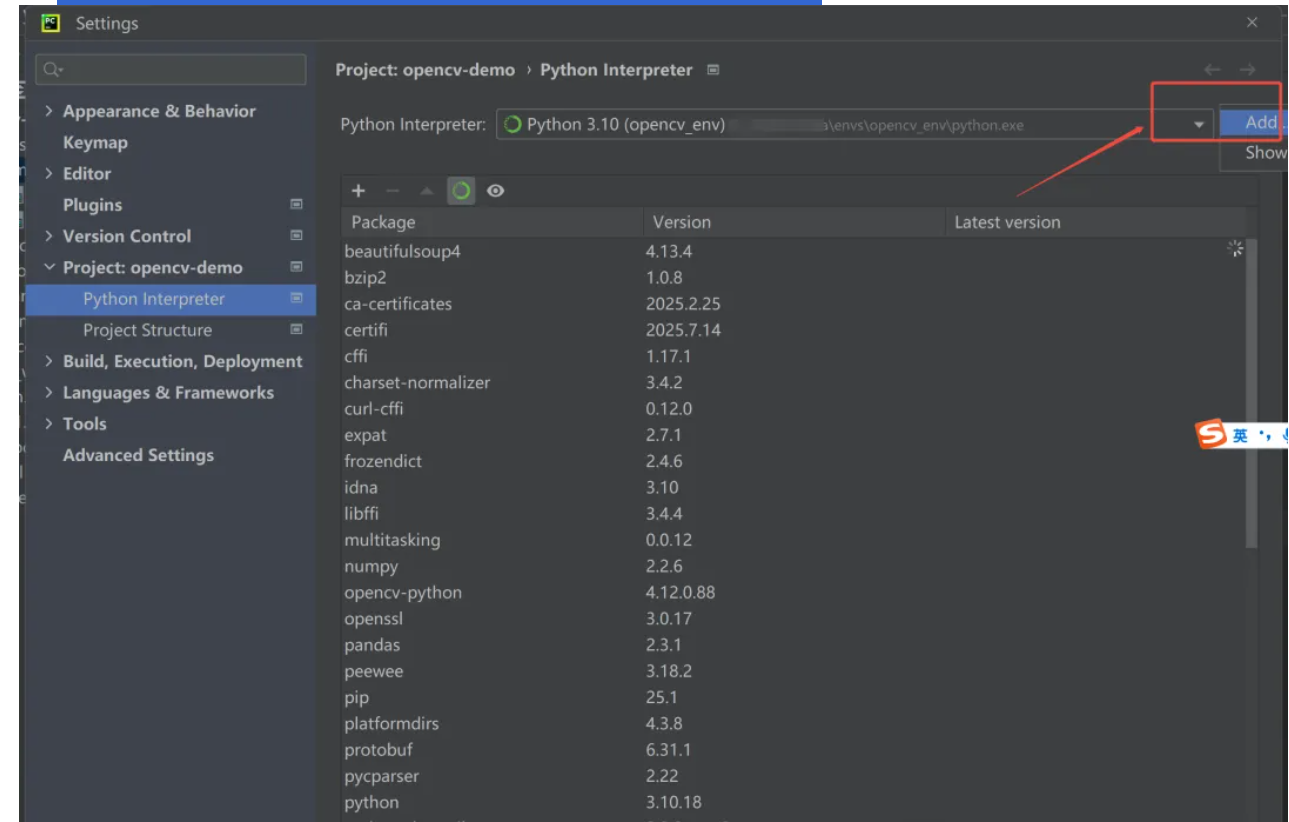
Task: Toggle the Use Conda Package Manager icon
Action: click(461, 191)
